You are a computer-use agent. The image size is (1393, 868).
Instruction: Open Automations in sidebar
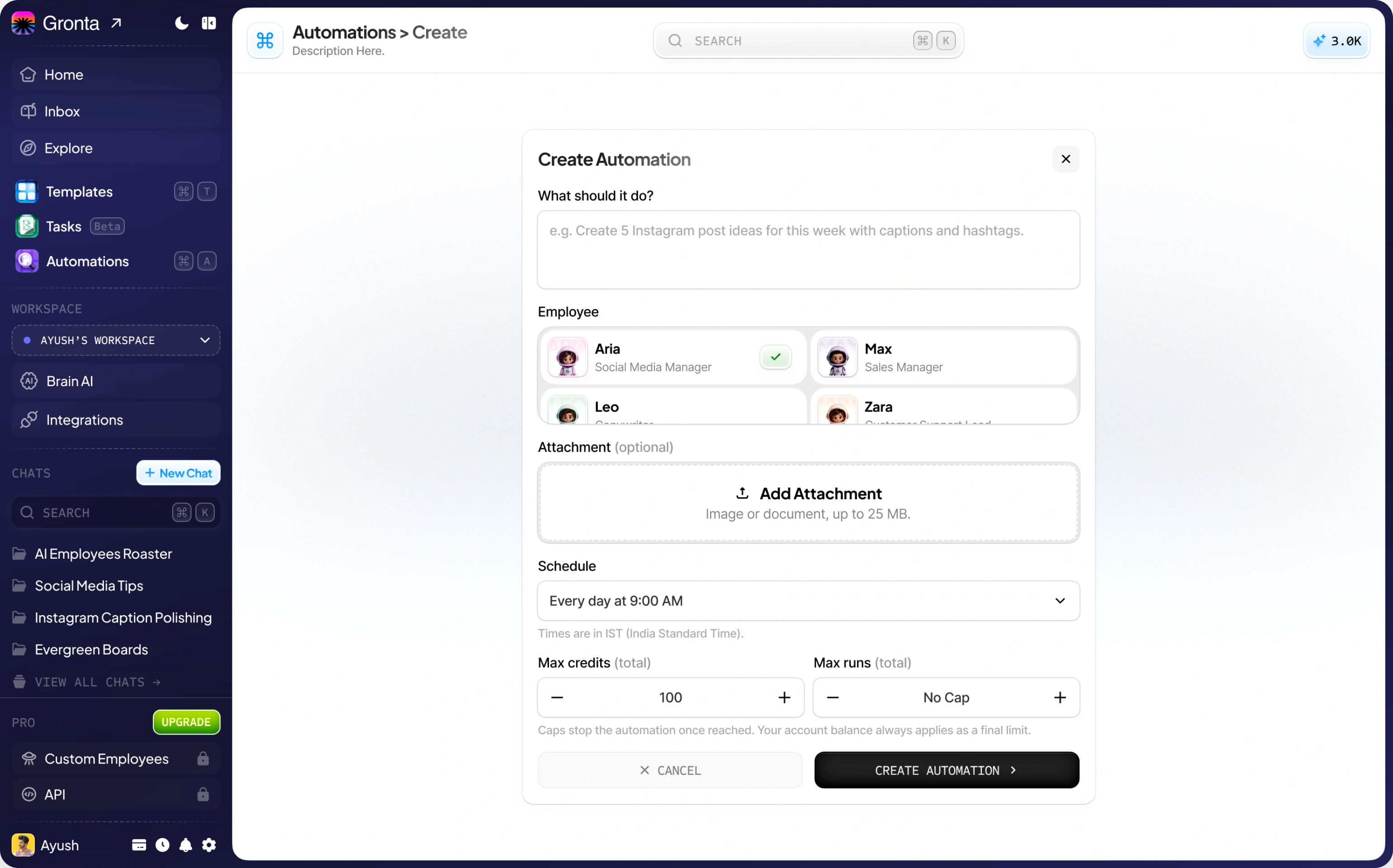click(x=116, y=261)
